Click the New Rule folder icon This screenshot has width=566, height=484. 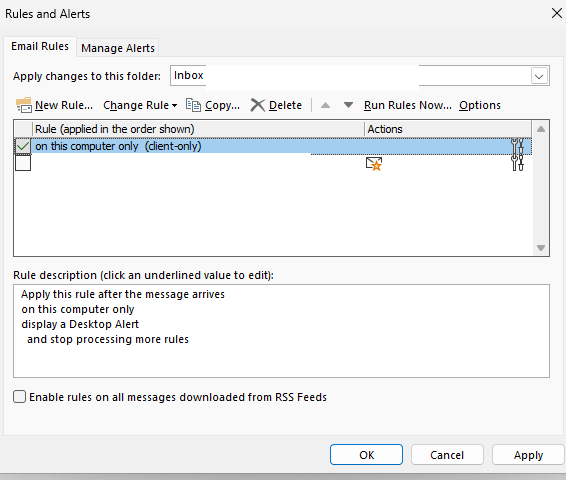click(24, 105)
